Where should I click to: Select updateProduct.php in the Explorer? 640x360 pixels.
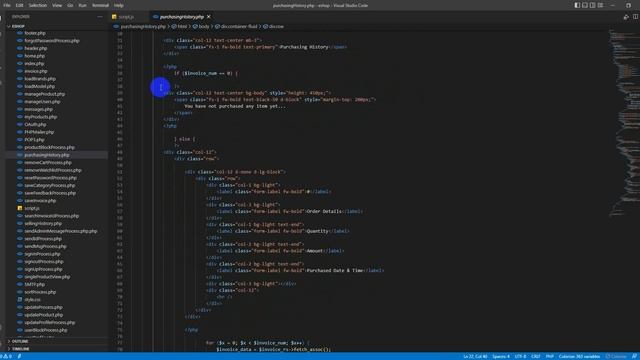(x=44, y=315)
